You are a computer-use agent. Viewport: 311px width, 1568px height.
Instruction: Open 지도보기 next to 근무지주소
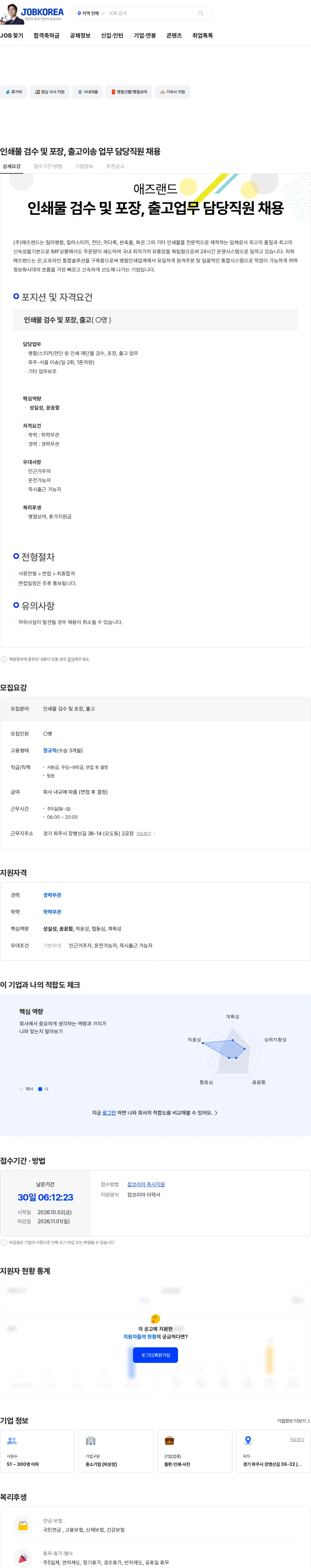coord(145,833)
